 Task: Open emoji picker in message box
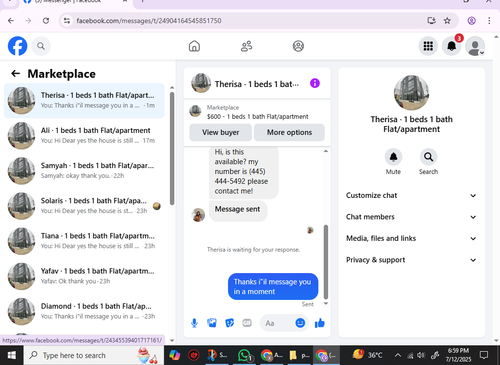[300, 323]
